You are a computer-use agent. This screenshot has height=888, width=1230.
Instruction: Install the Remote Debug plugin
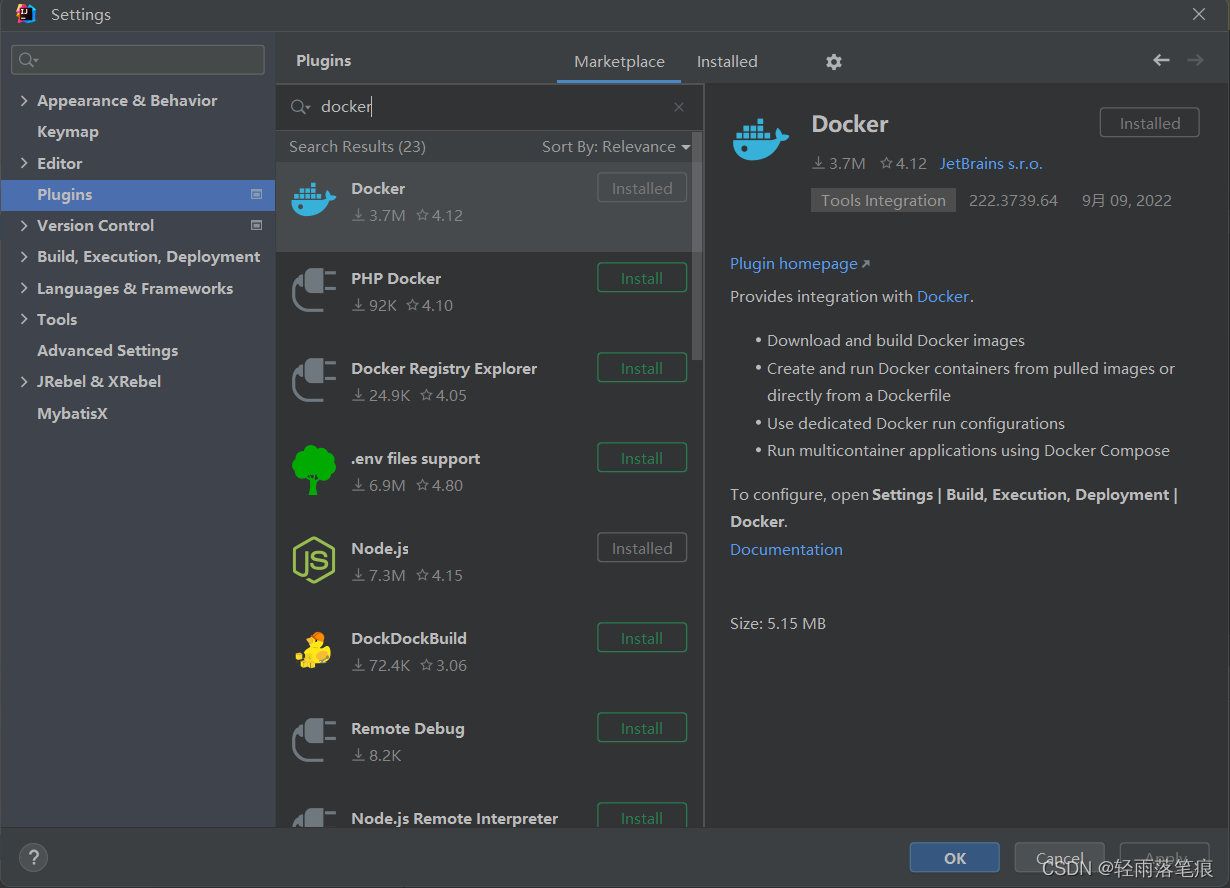coord(642,728)
